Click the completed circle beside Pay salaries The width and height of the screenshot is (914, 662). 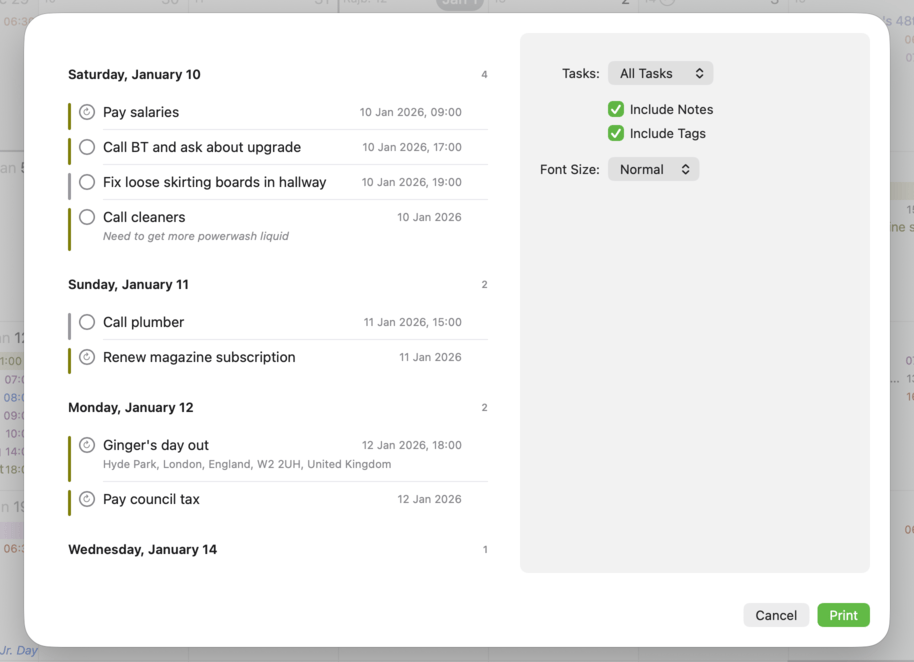[x=86, y=112]
